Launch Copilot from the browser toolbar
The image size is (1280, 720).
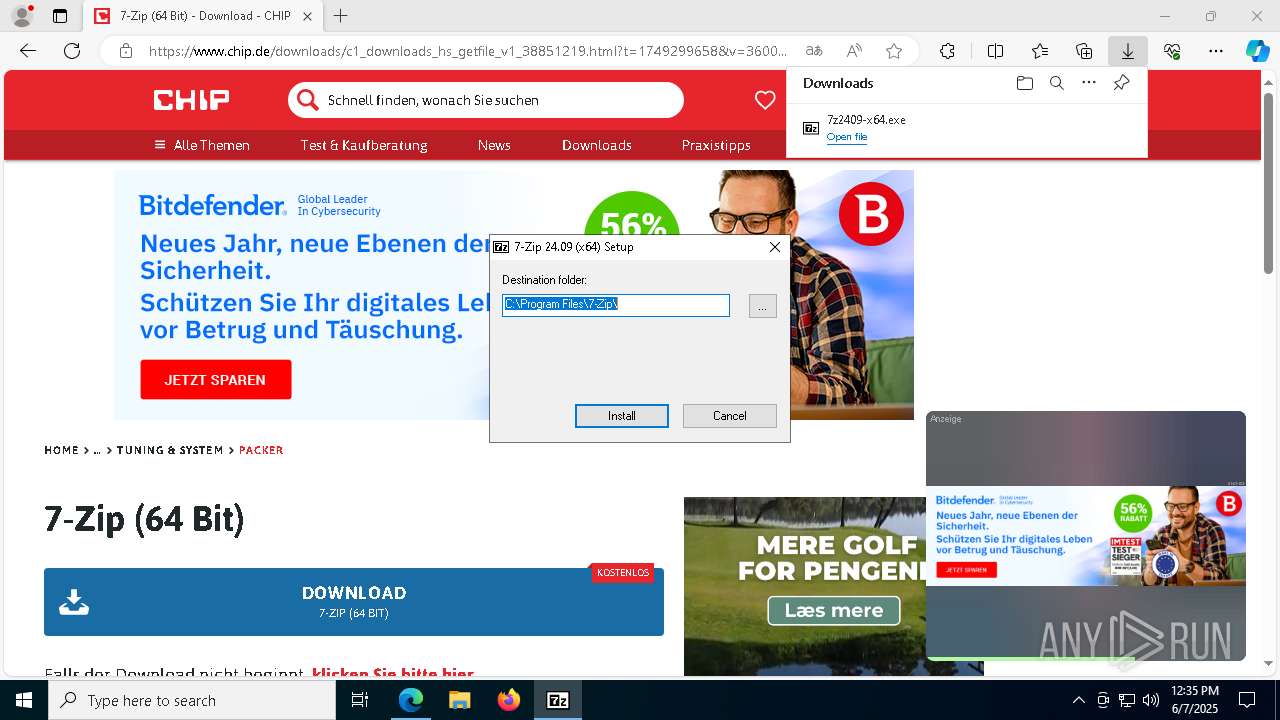tap(1257, 51)
